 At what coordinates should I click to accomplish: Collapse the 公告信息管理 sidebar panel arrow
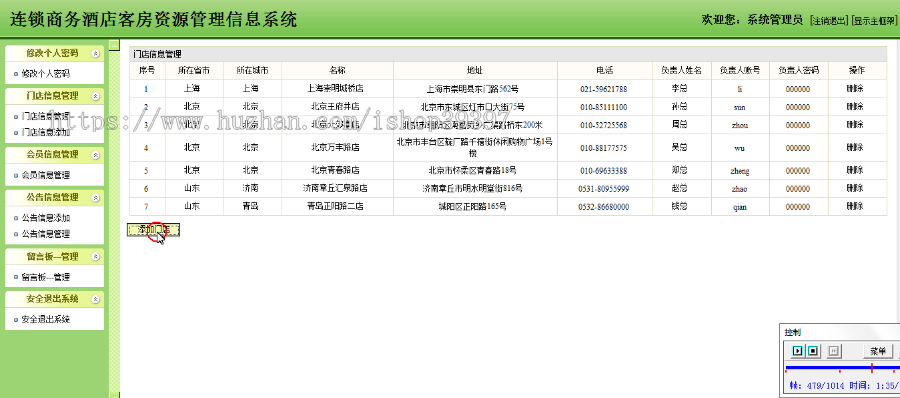(96, 198)
